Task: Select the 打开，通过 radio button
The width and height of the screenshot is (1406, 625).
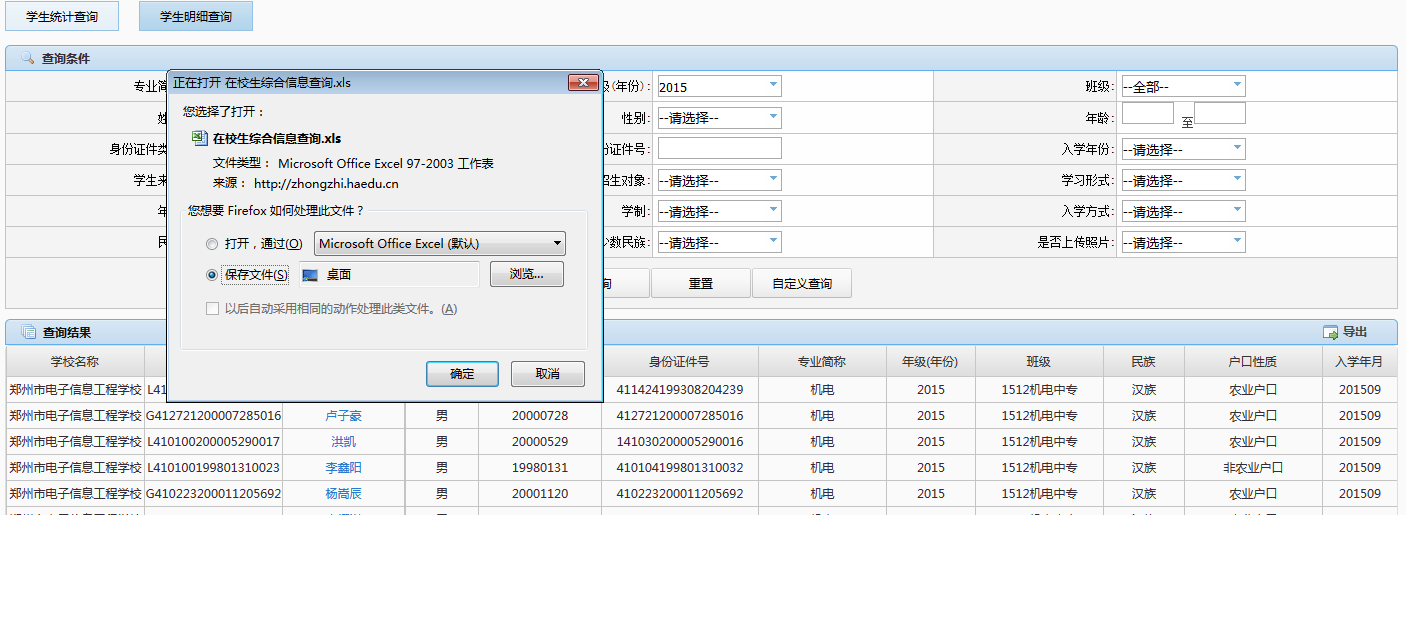Action: point(211,244)
